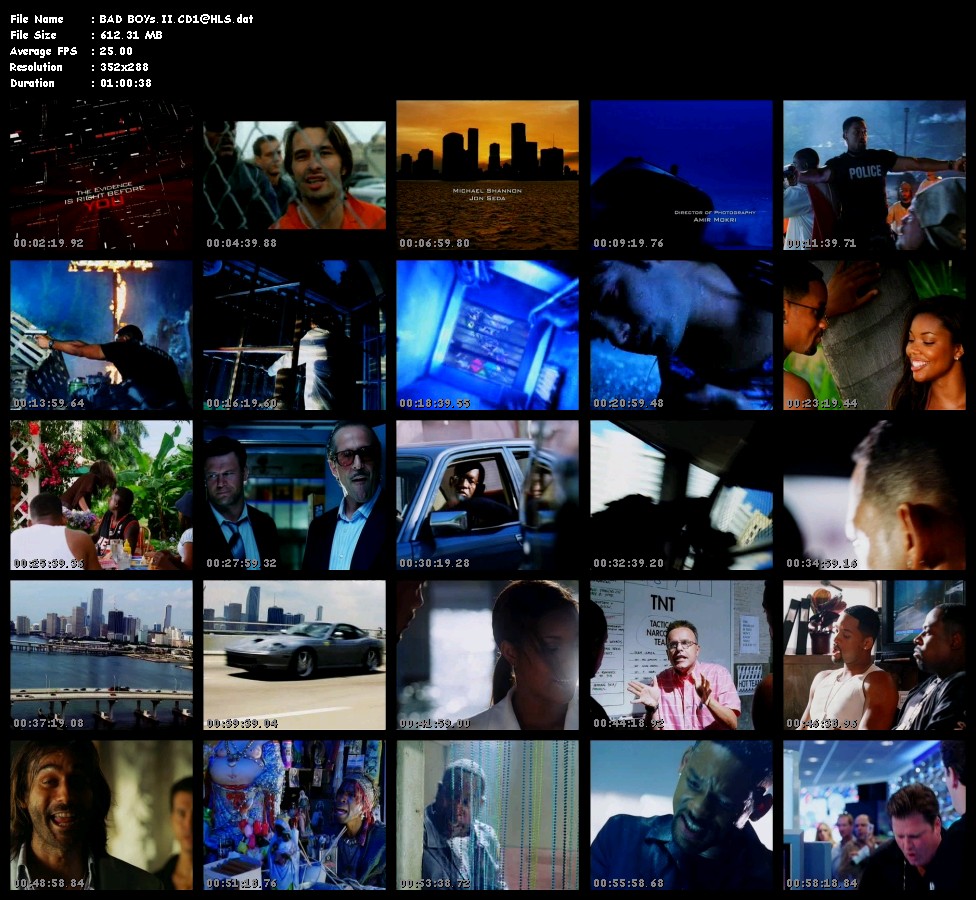Image resolution: width=976 pixels, height=900 pixels.
Task: Click the average FPS value 25.00
Action: [116, 51]
